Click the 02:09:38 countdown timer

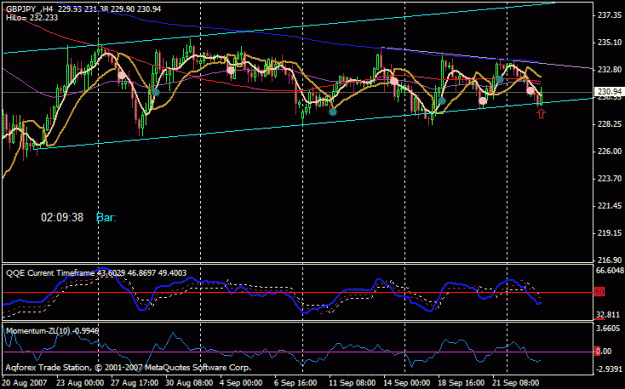click(62, 217)
